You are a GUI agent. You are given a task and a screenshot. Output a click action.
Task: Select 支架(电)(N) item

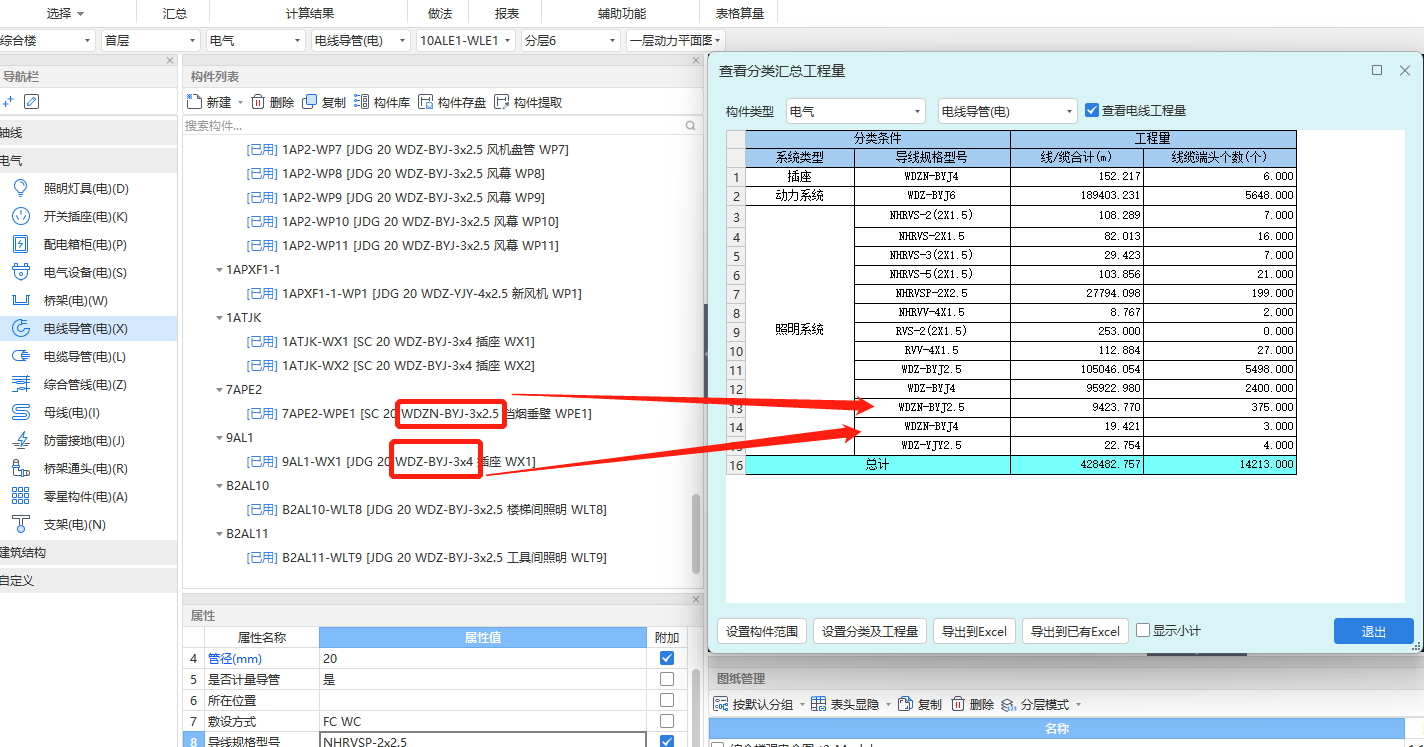tap(75, 524)
